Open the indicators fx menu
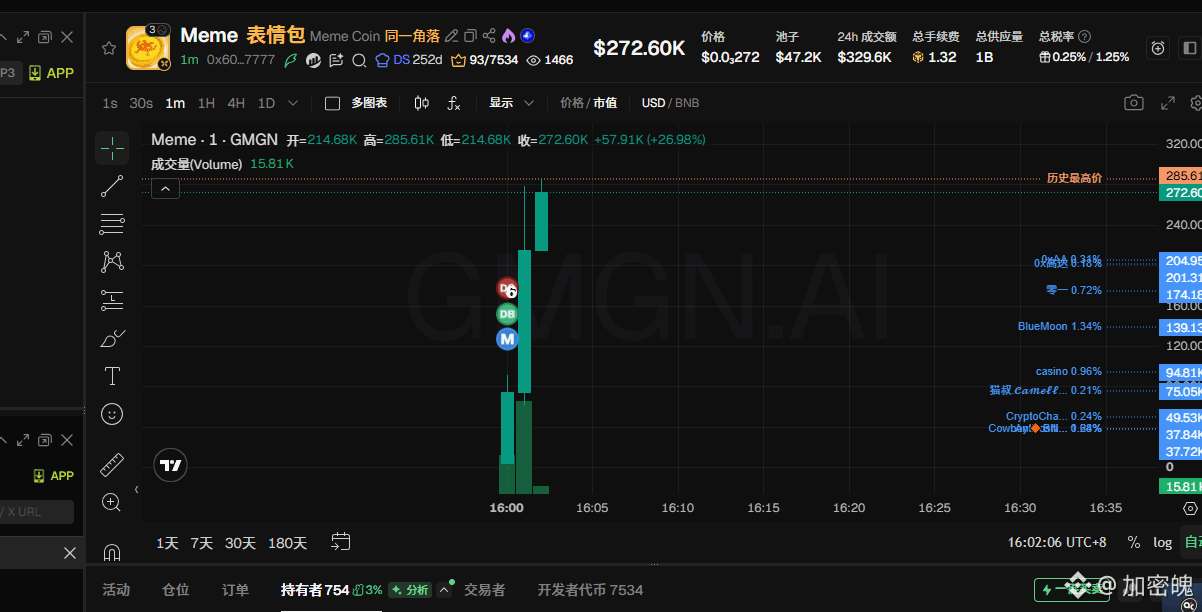This screenshot has height=612, width=1202. (454, 103)
